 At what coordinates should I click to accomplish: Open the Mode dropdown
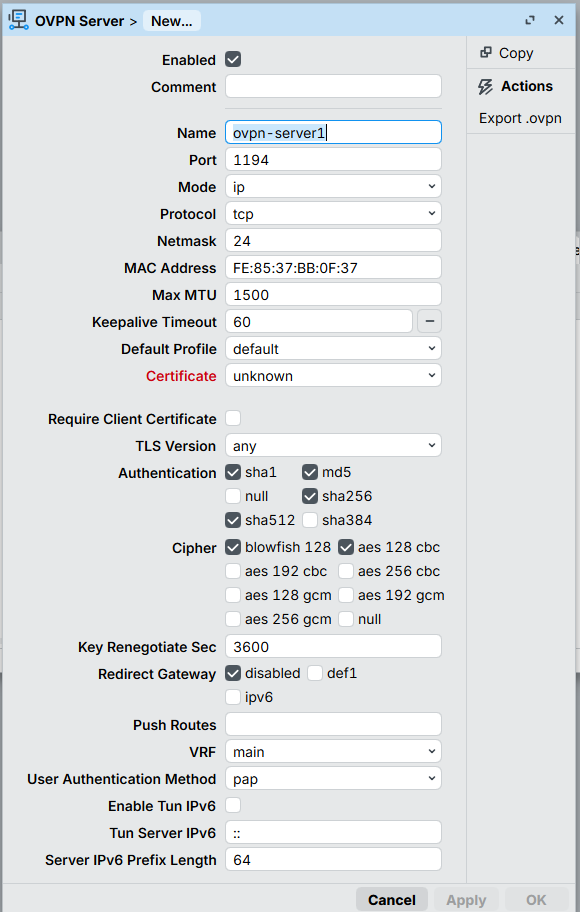(333, 187)
